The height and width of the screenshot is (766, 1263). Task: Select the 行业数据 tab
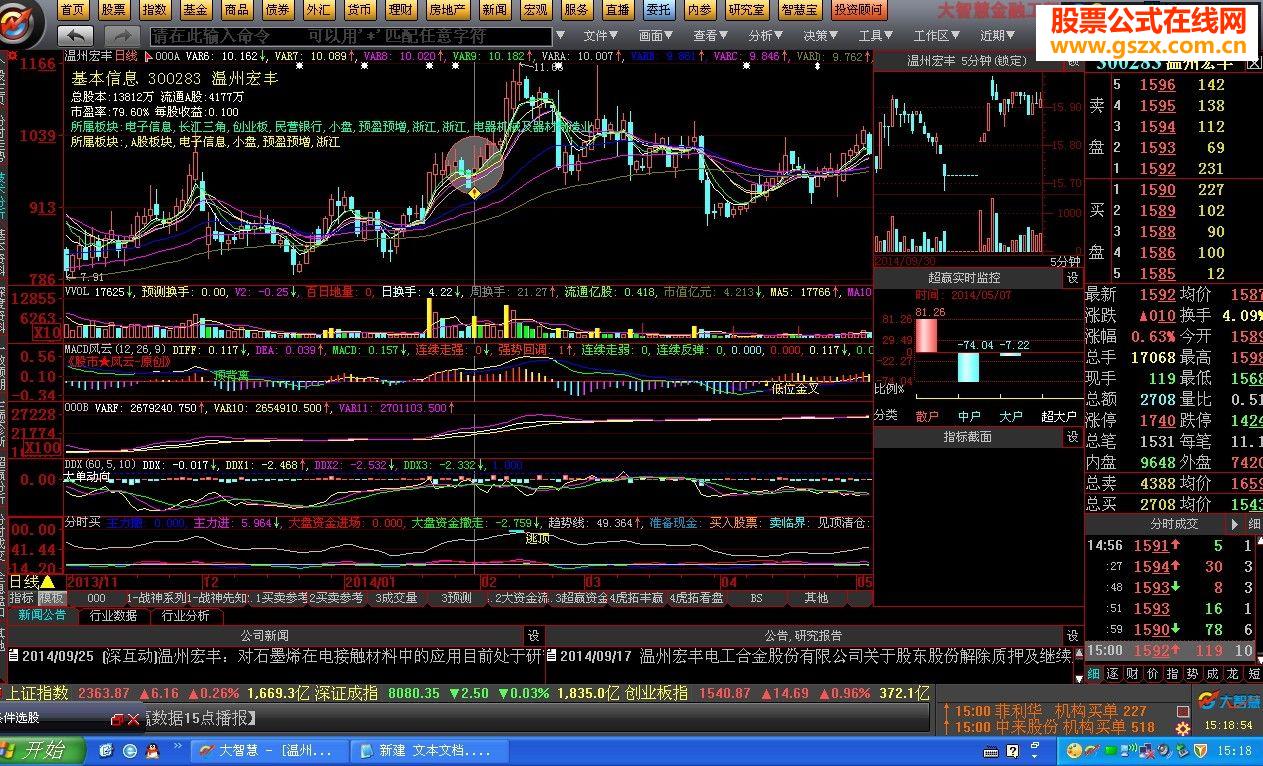pos(113,616)
